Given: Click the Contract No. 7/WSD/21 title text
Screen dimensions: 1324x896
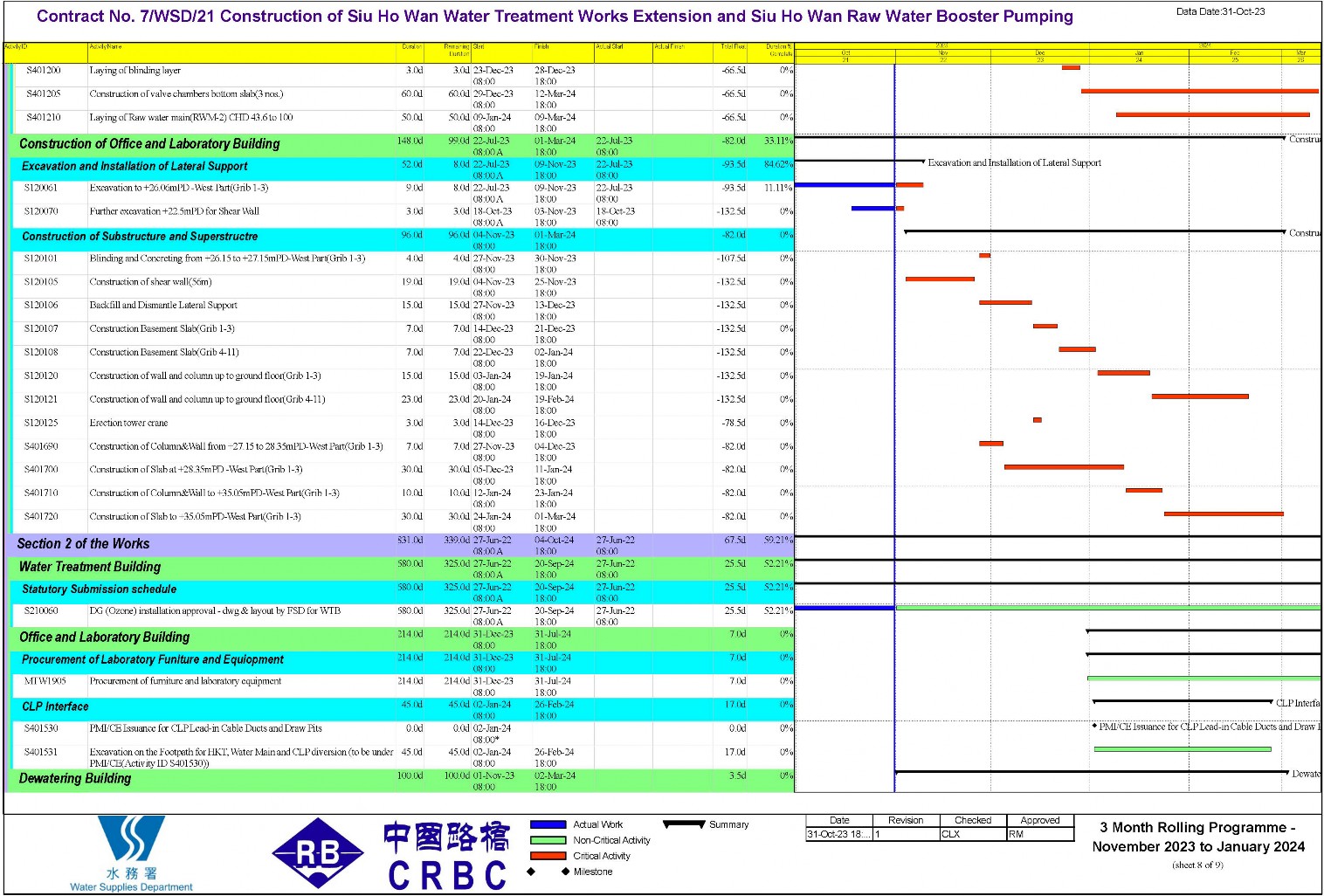Looking at the screenshot, I should coord(555,17).
